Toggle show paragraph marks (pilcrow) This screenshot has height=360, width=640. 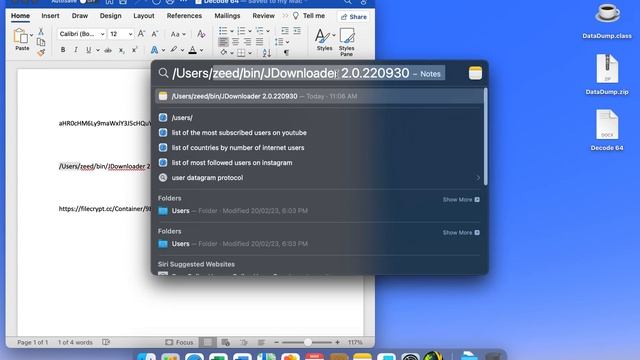[x=286, y=53]
